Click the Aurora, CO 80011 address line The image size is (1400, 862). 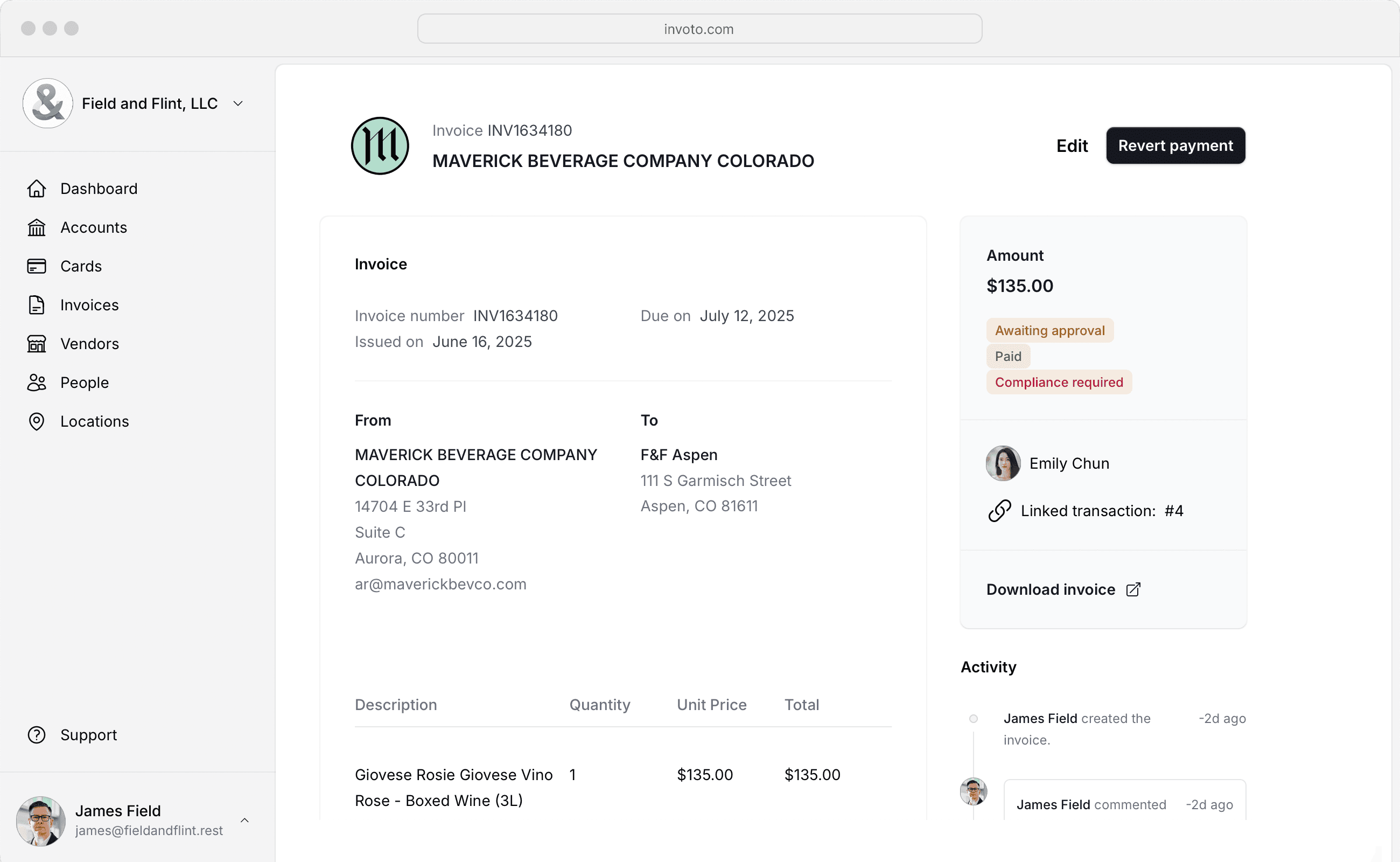(417, 558)
